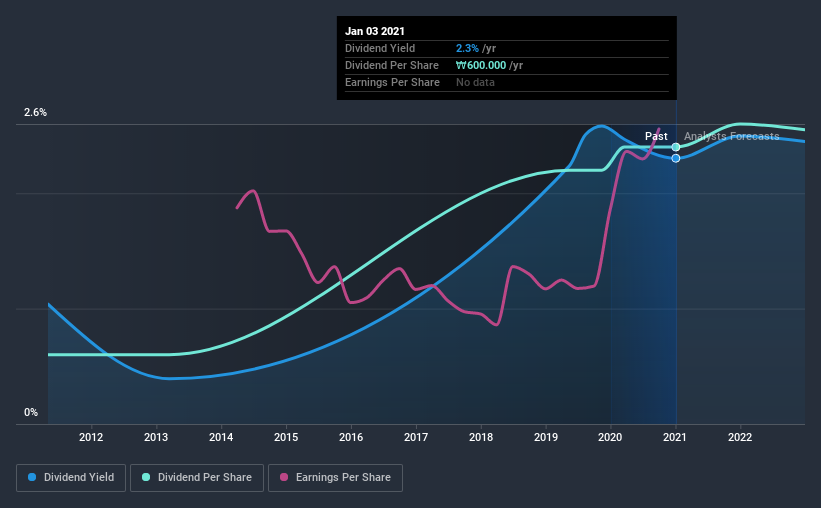Click the 2022 x-axis label

click(740, 437)
